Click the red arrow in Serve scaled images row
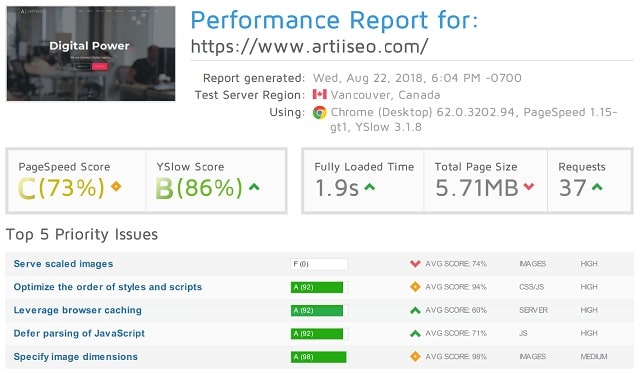Viewport: 640px width, 374px height. point(415,264)
